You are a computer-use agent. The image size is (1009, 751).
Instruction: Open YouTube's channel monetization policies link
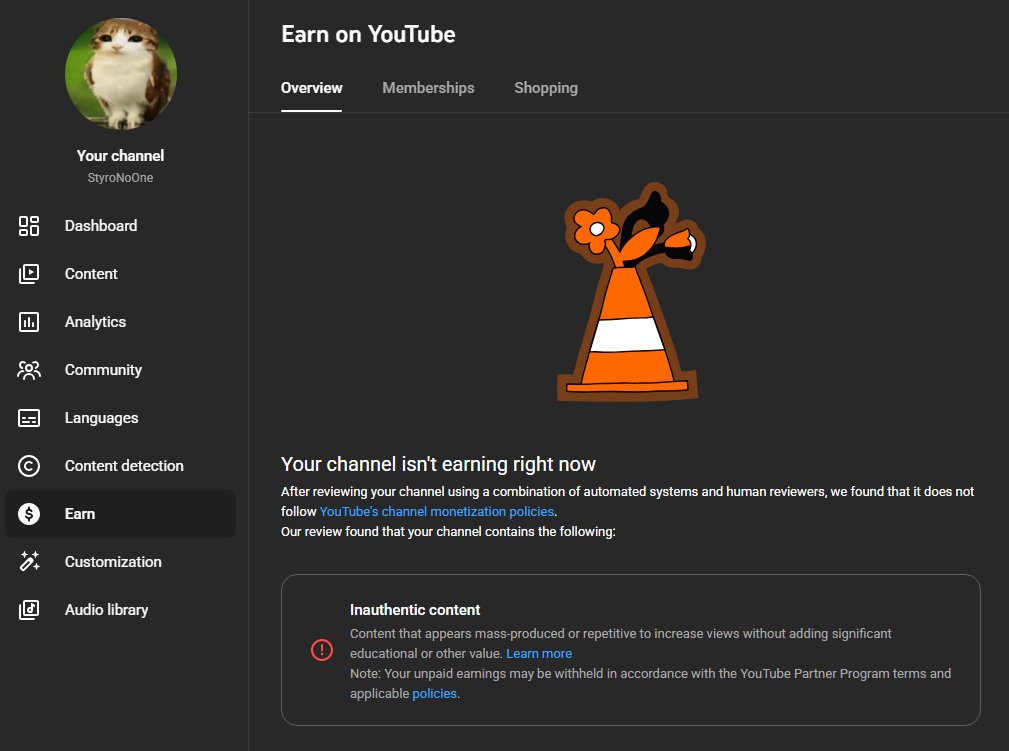437,512
